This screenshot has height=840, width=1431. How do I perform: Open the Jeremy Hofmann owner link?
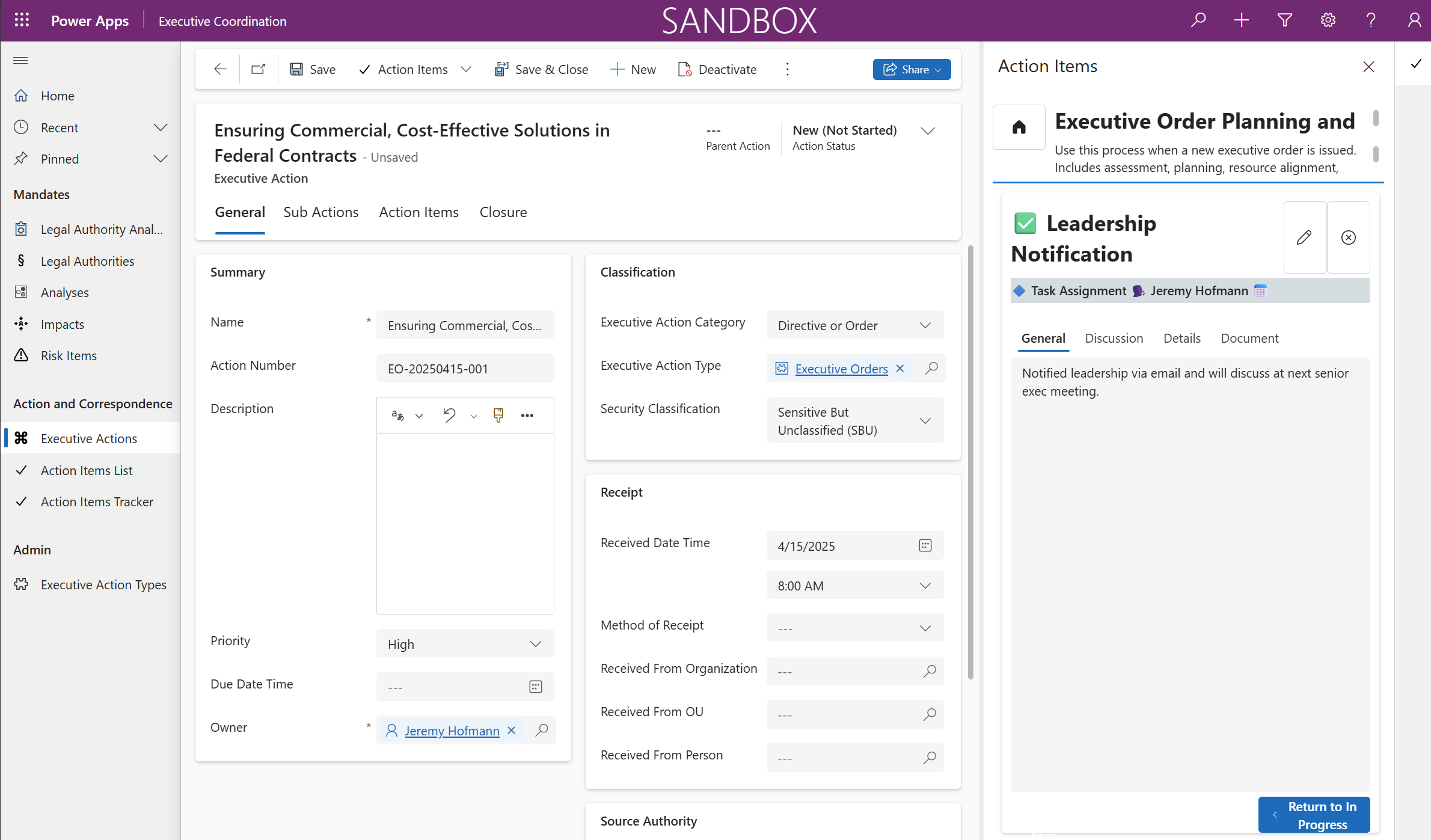point(452,731)
